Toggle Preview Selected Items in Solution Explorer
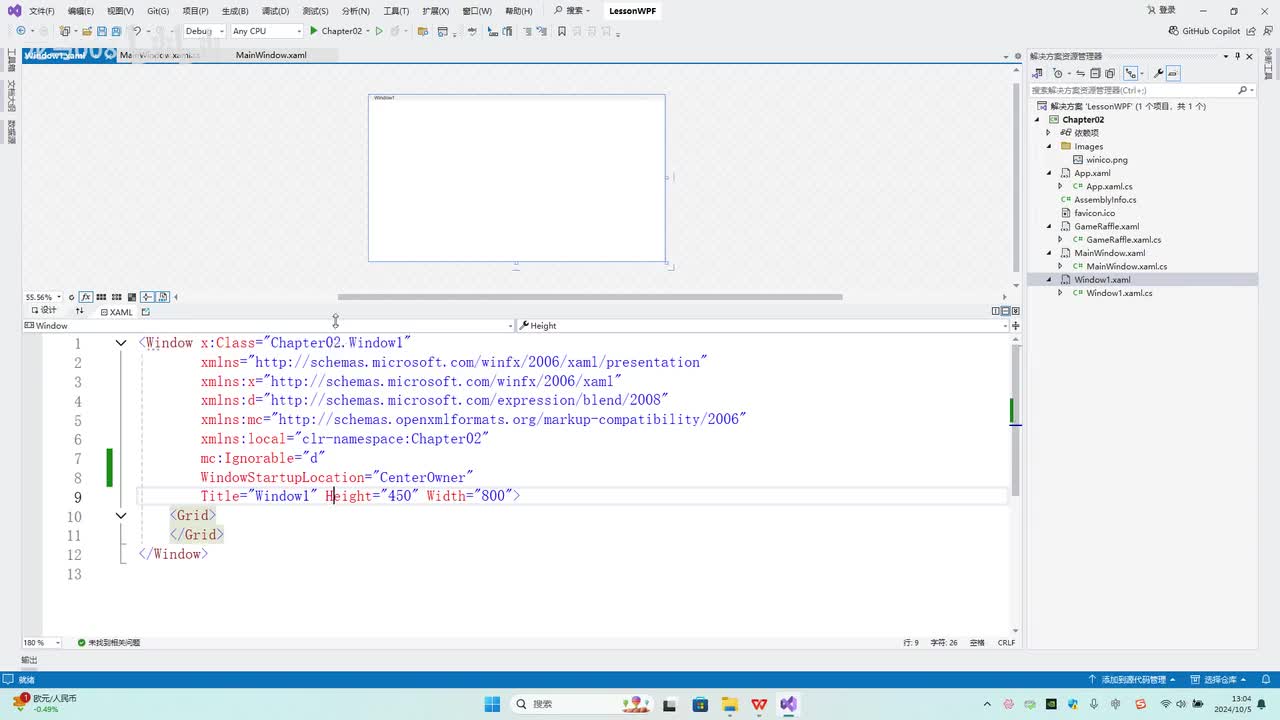 pyautogui.click(x=1173, y=73)
